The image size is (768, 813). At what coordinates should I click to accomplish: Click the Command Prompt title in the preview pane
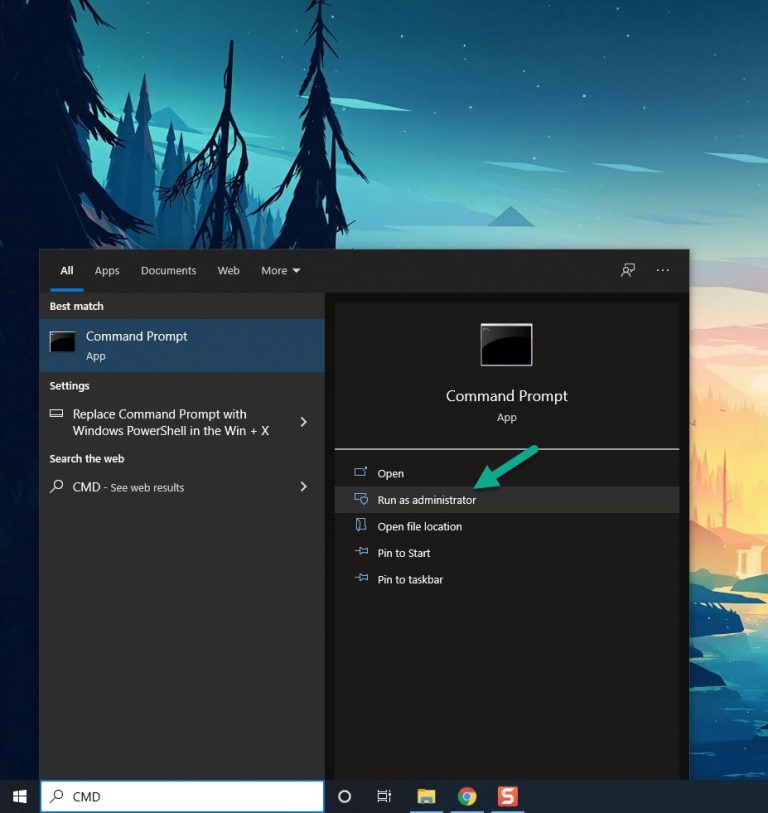(507, 396)
